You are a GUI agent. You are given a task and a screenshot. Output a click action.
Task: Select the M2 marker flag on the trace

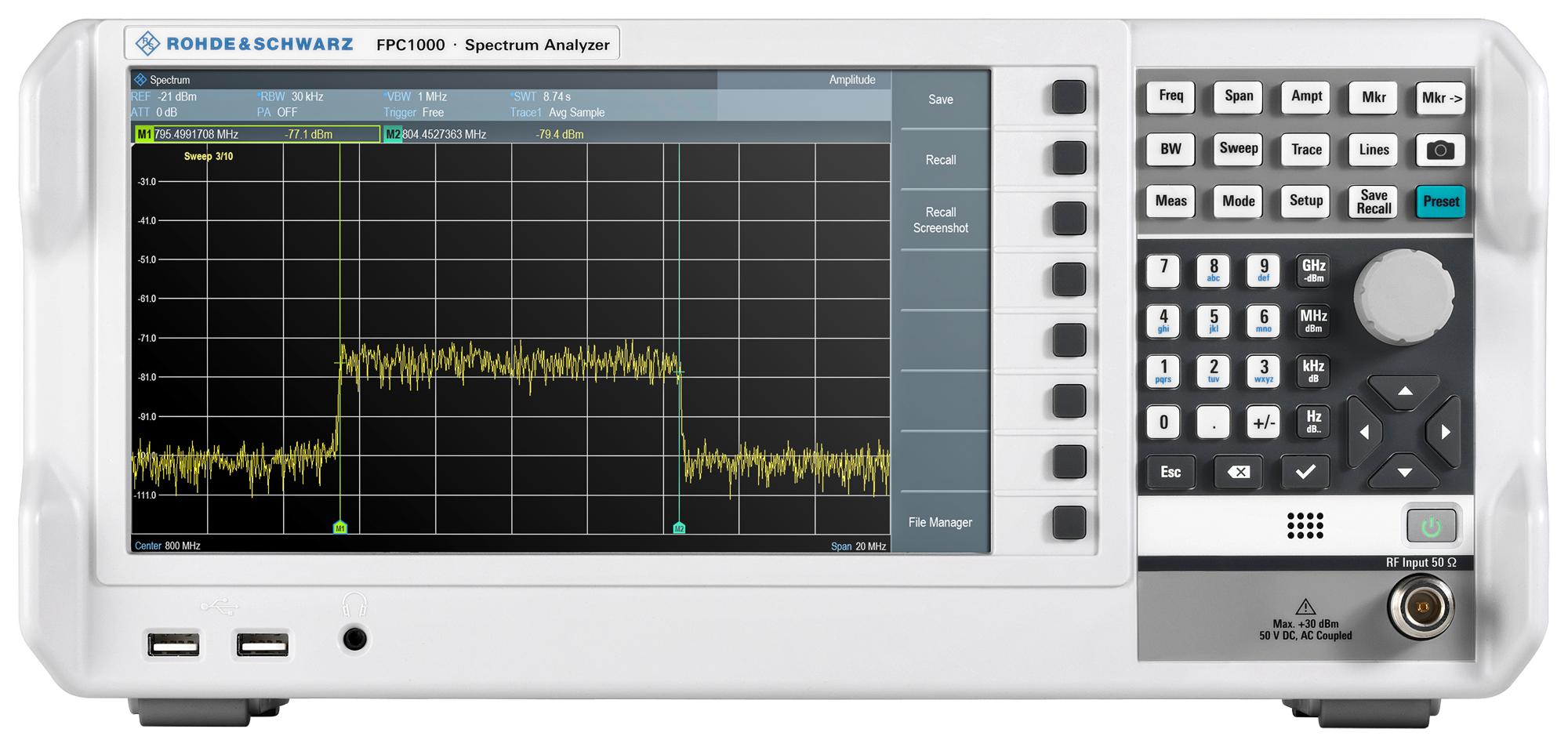679,528
